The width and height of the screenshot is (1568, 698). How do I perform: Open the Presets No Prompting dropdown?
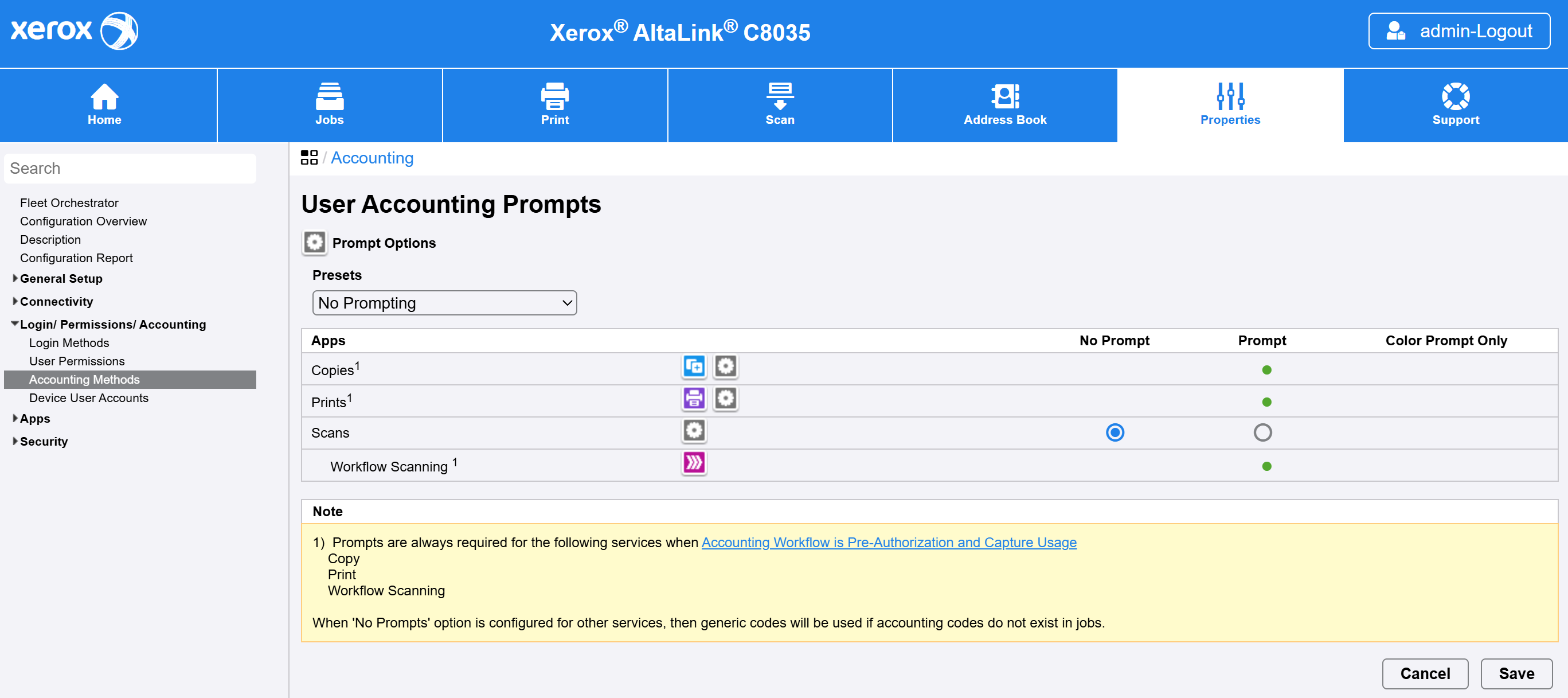point(444,303)
